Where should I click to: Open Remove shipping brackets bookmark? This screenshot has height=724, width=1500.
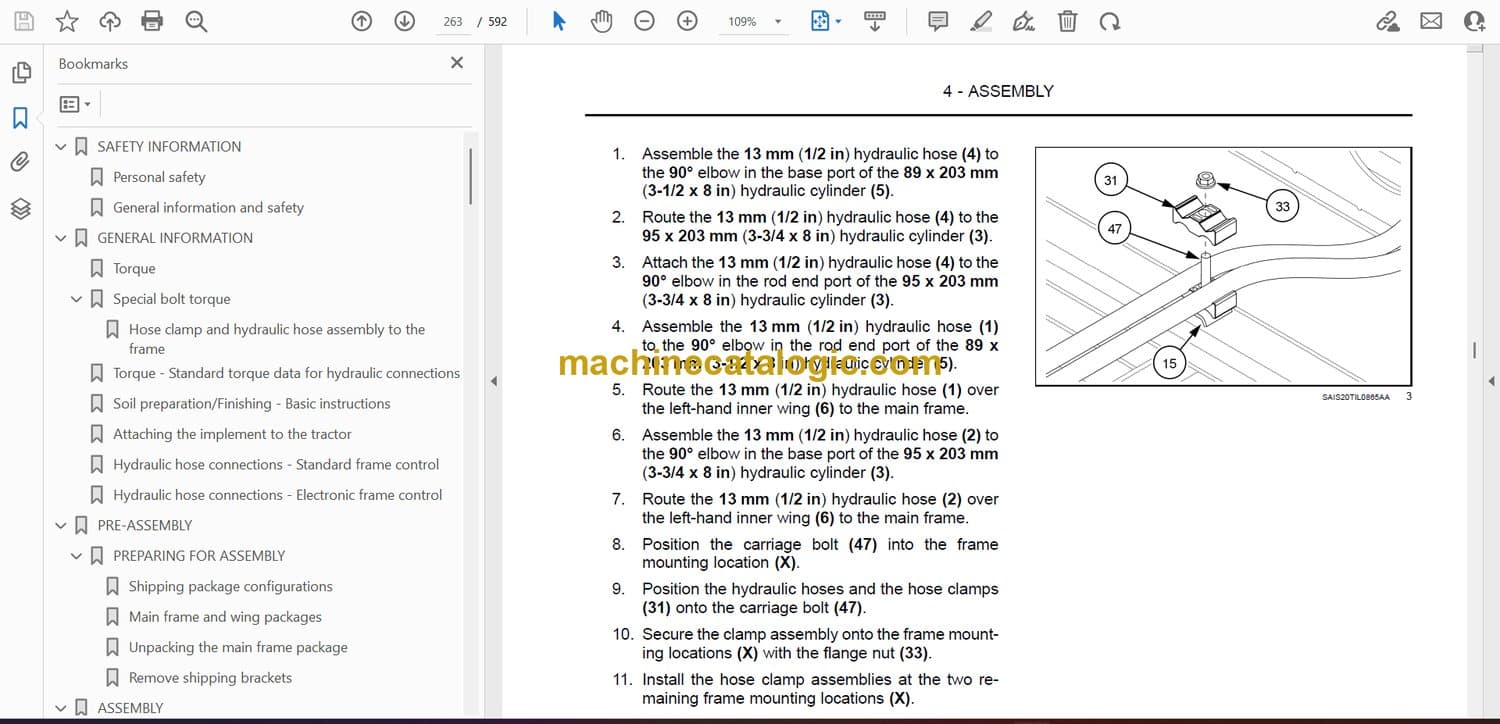pyautogui.click(x=210, y=678)
